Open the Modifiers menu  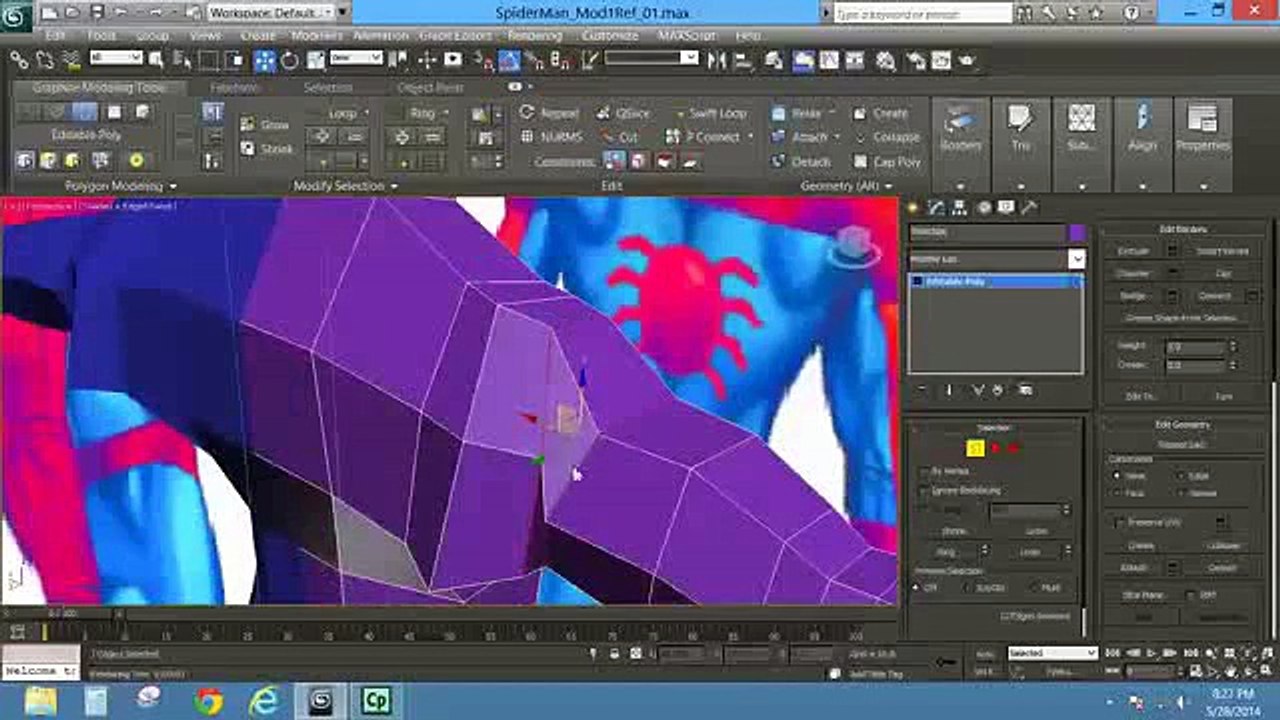coord(317,35)
